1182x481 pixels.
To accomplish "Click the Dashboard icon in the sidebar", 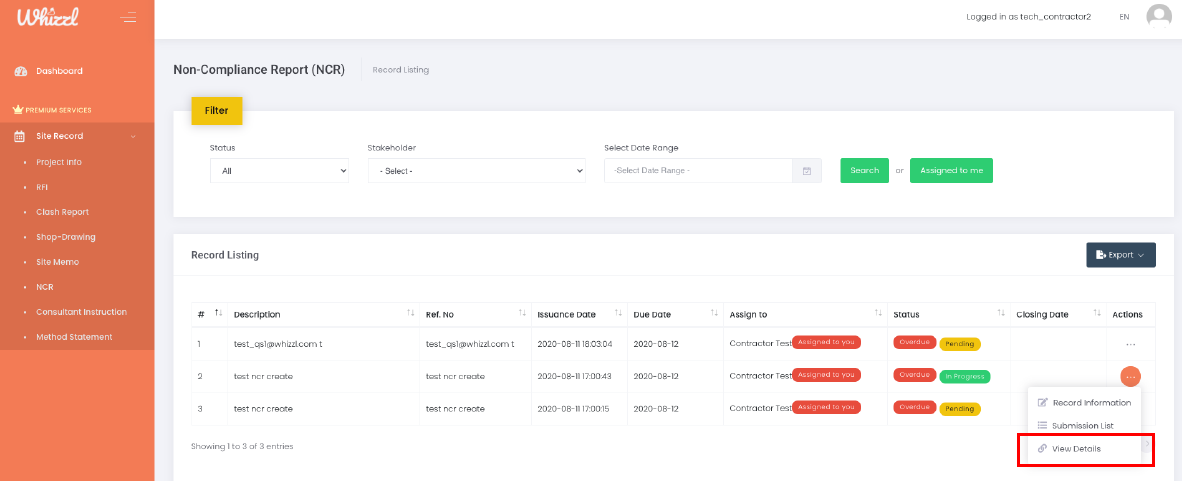I will pos(21,71).
